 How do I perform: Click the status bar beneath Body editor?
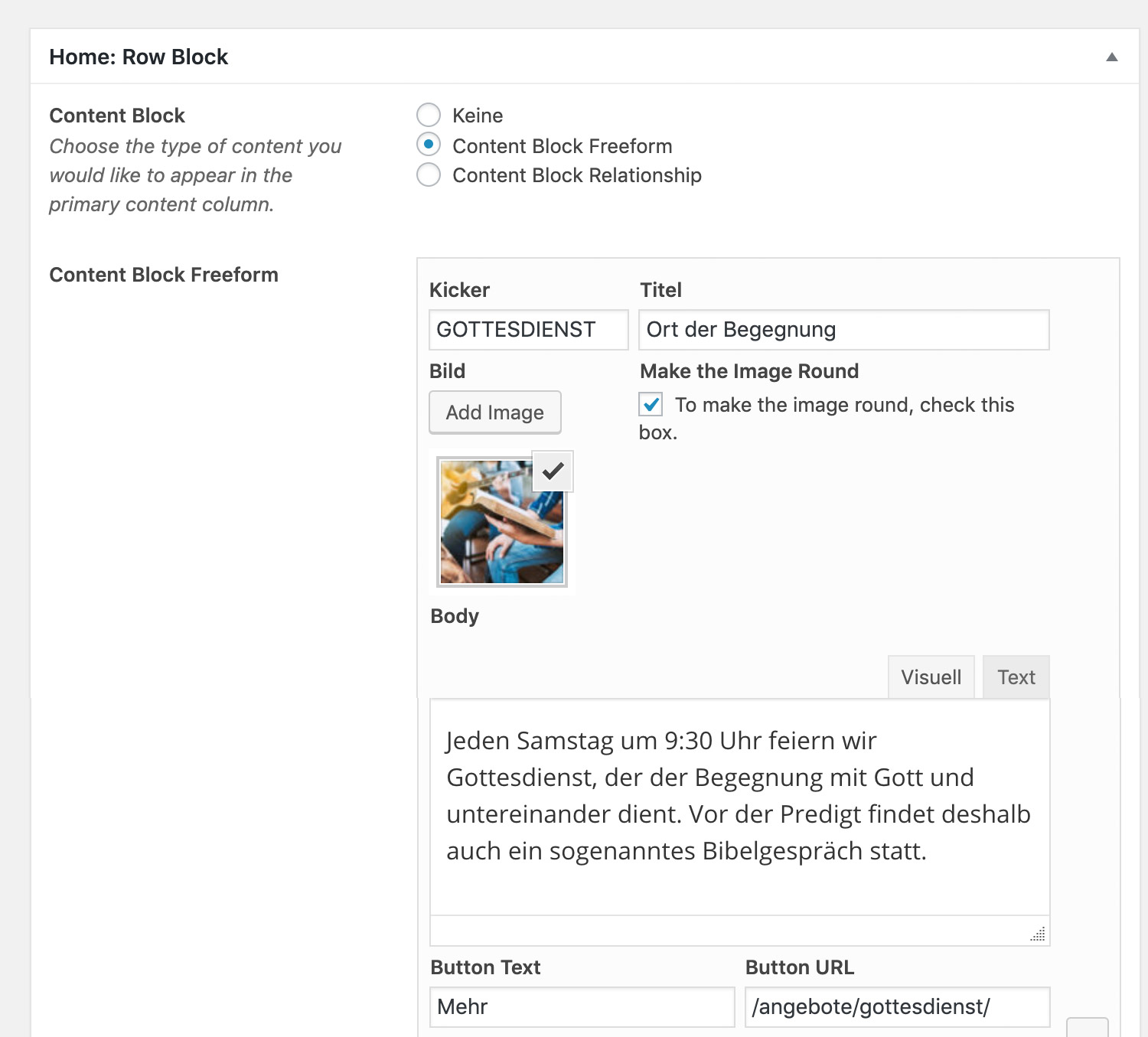tap(727, 931)
